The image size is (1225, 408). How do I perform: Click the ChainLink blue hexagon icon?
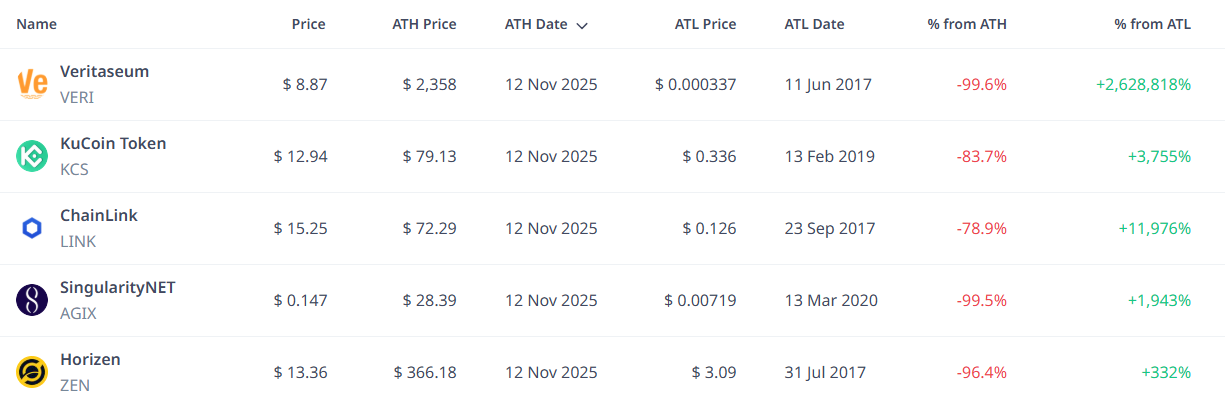pyautogui.click(x=32, y=228)
